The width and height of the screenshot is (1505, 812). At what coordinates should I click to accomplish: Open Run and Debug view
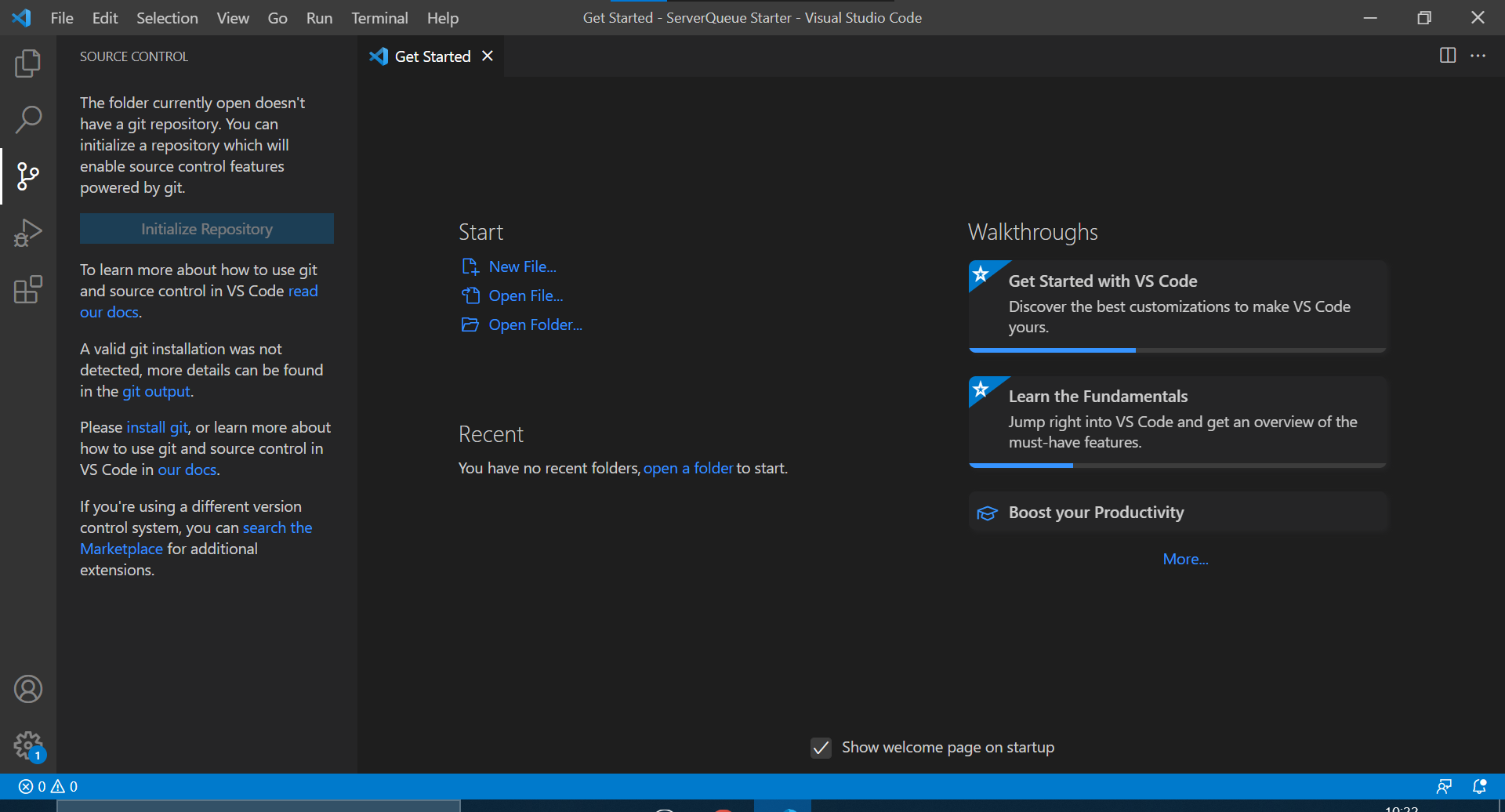(x=28, y=233)
